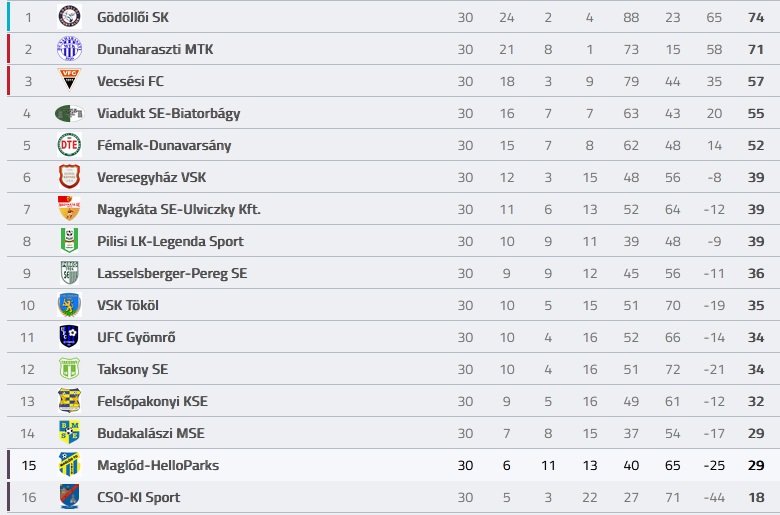Open the Nagykáta SE-Ulviczky Kft. team link
Viewport: 780px width, 515px height.
(x=179, y=209)
